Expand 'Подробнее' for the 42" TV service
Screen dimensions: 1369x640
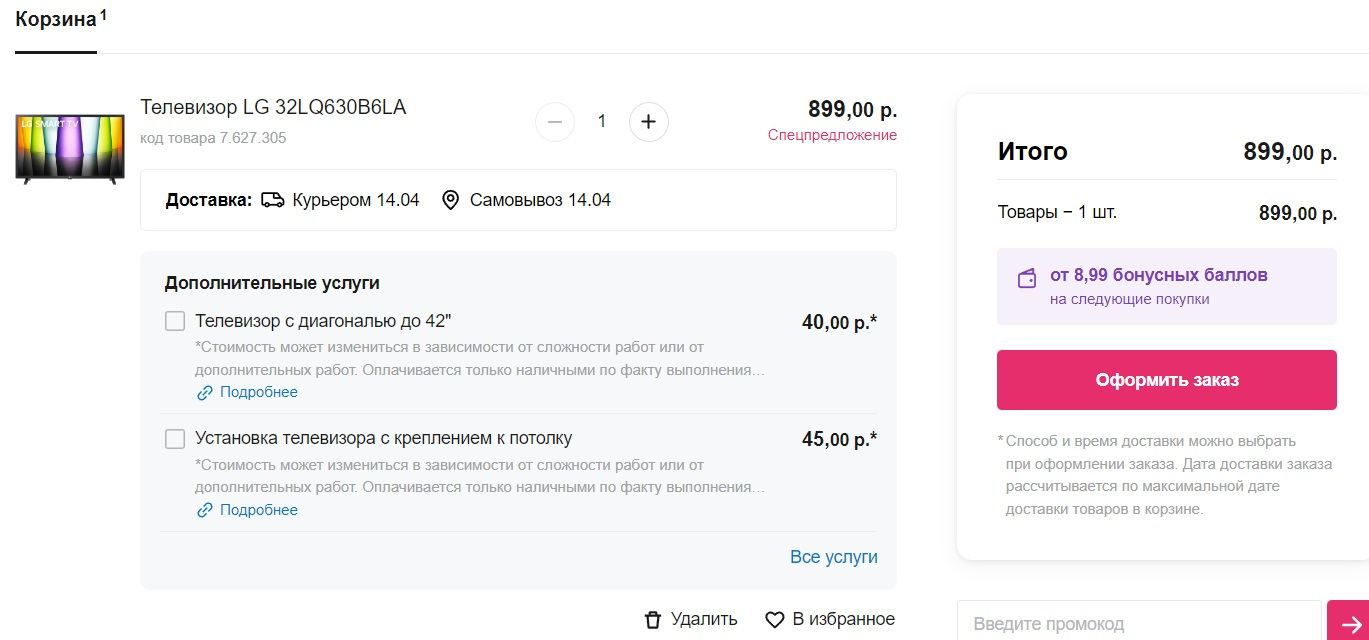tap(258, 392)
